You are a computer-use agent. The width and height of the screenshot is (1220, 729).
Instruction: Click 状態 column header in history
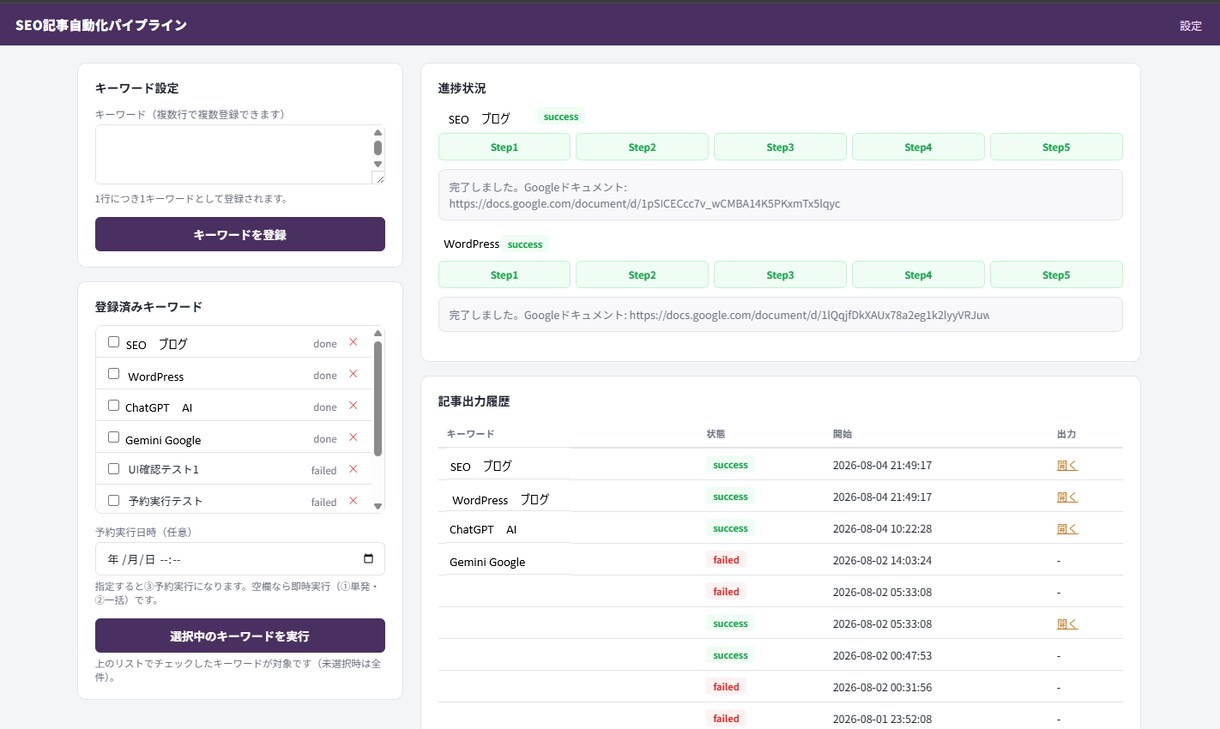[x=716, y=434]
